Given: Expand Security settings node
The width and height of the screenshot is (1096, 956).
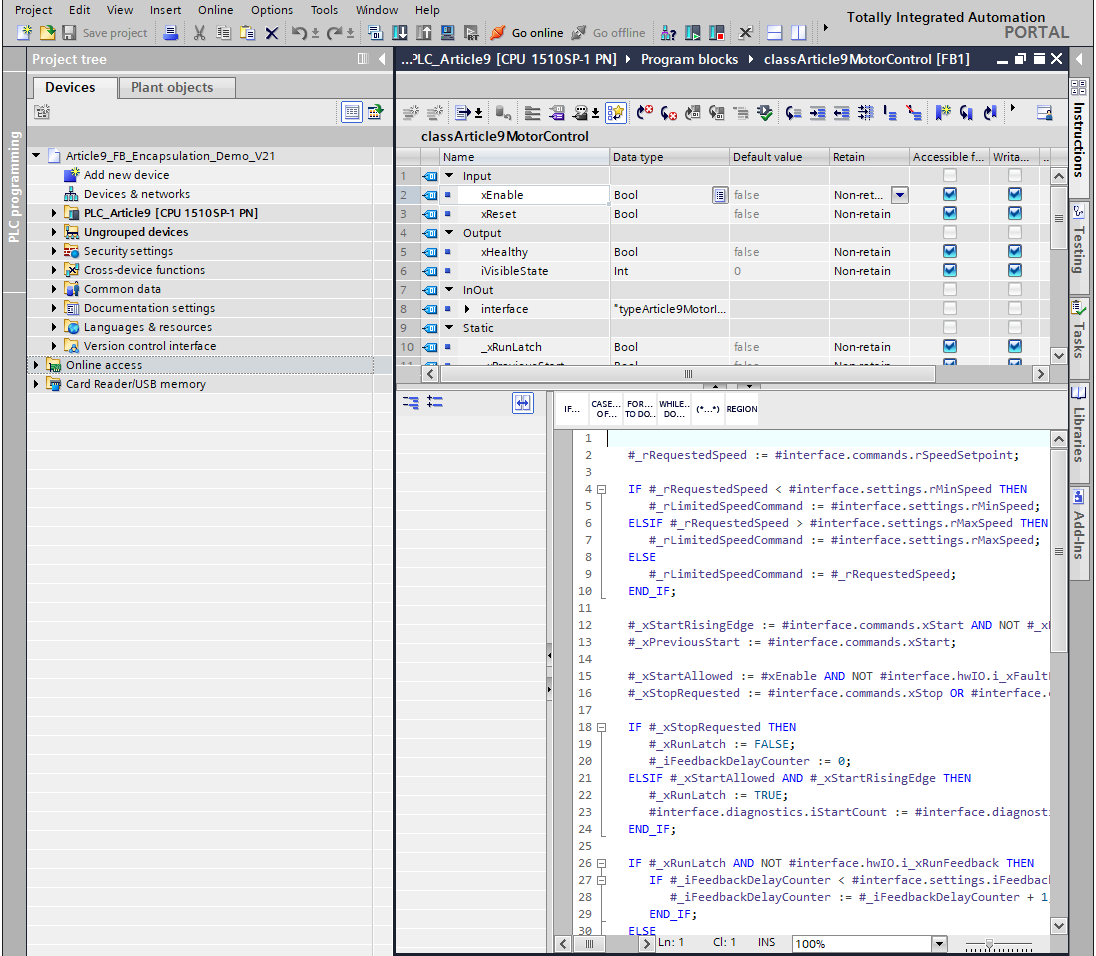Looking at the screenshot, I should pyautogui.click(x=54, y=251).
